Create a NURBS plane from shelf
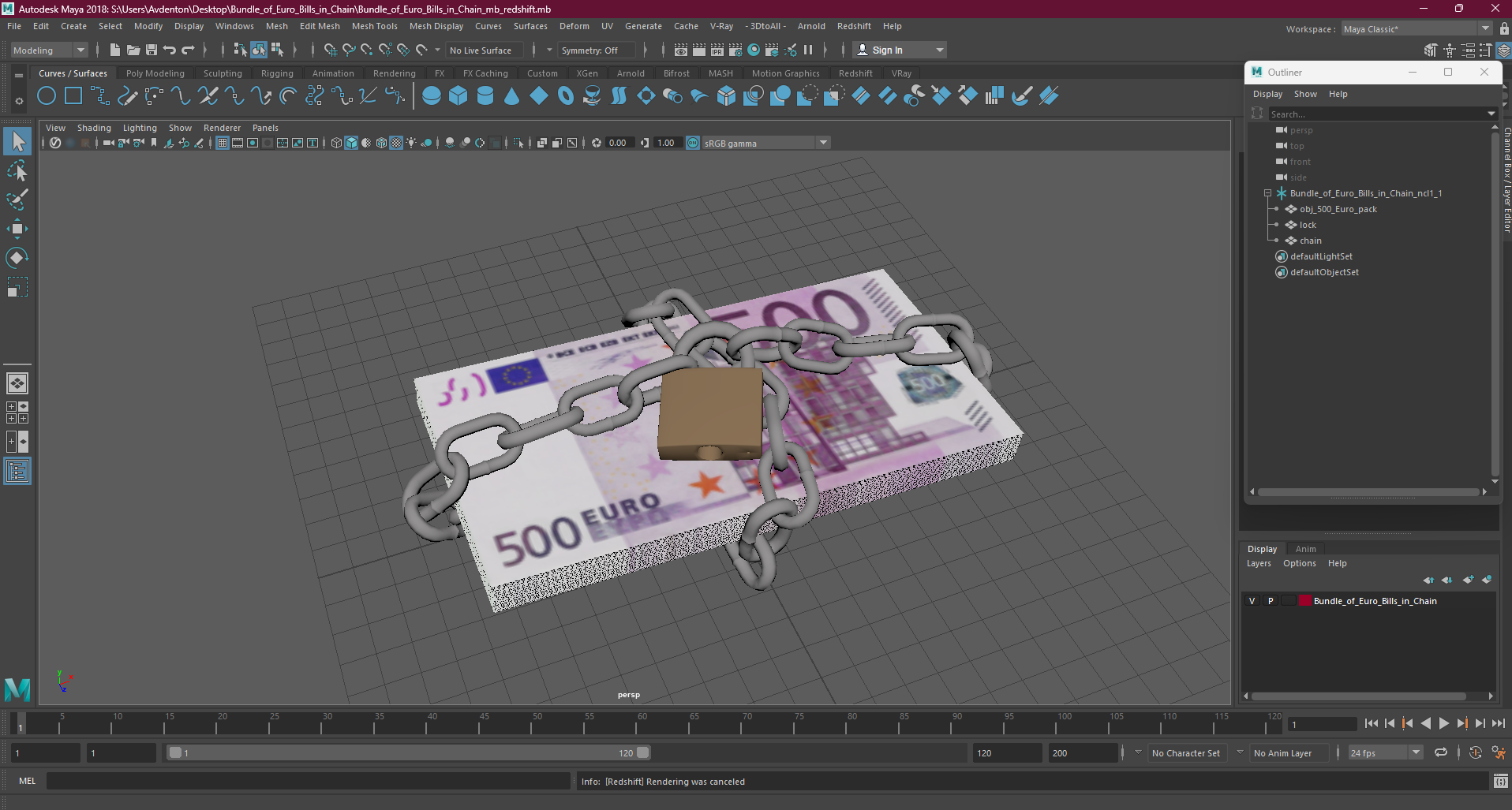The width and height of the screenshot is (1512, 810). pyautogui.click(x=539, y=96)
